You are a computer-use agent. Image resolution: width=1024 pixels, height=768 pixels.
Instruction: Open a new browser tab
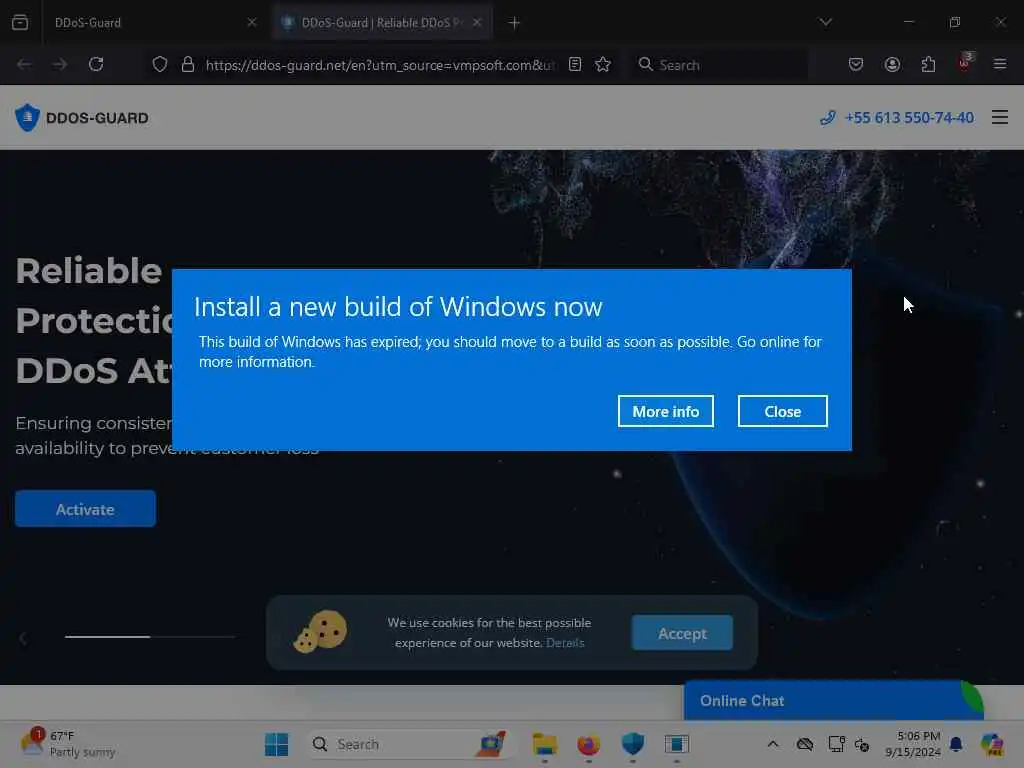515,23
